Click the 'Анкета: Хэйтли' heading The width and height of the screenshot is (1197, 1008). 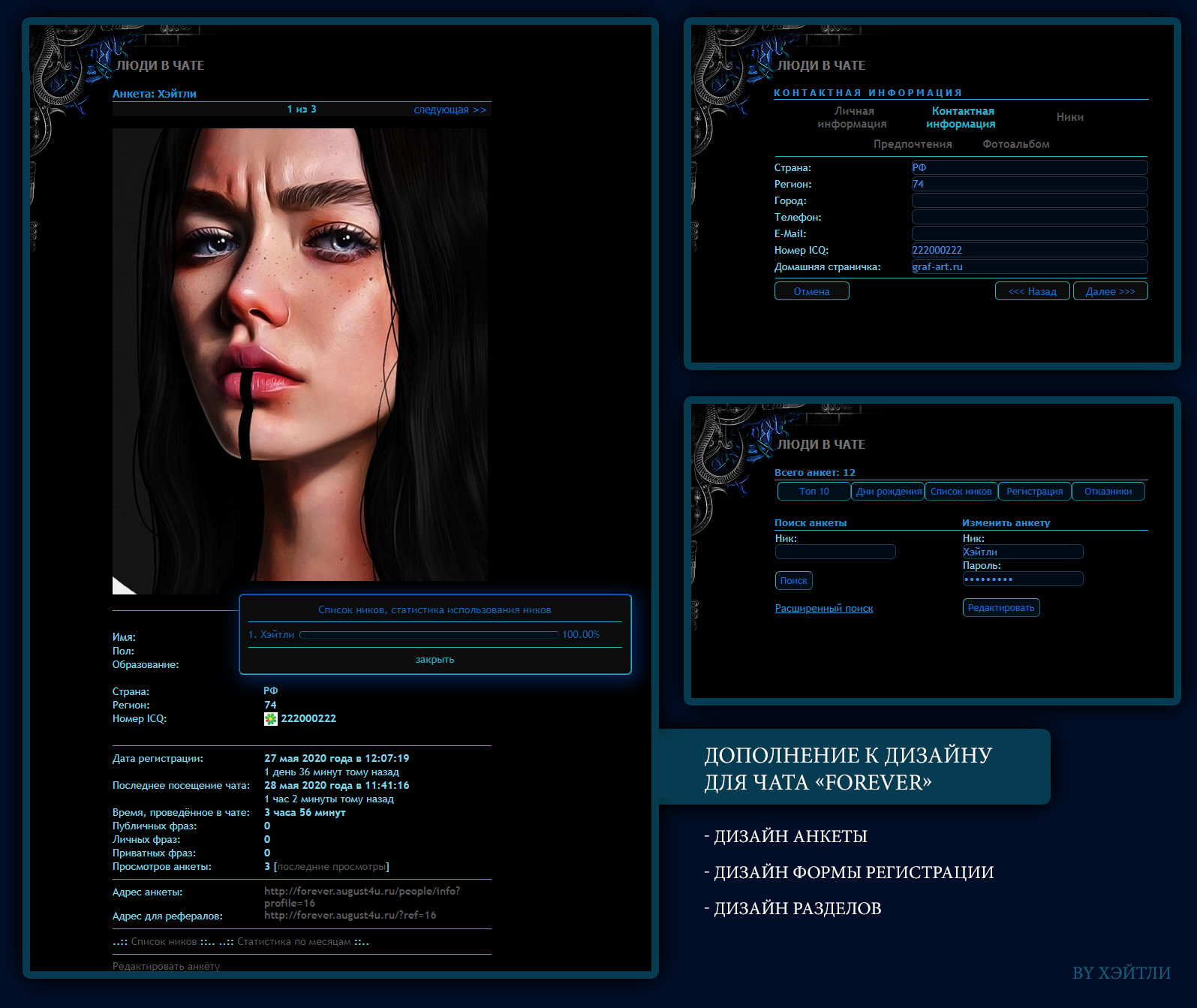coord(155,94)
